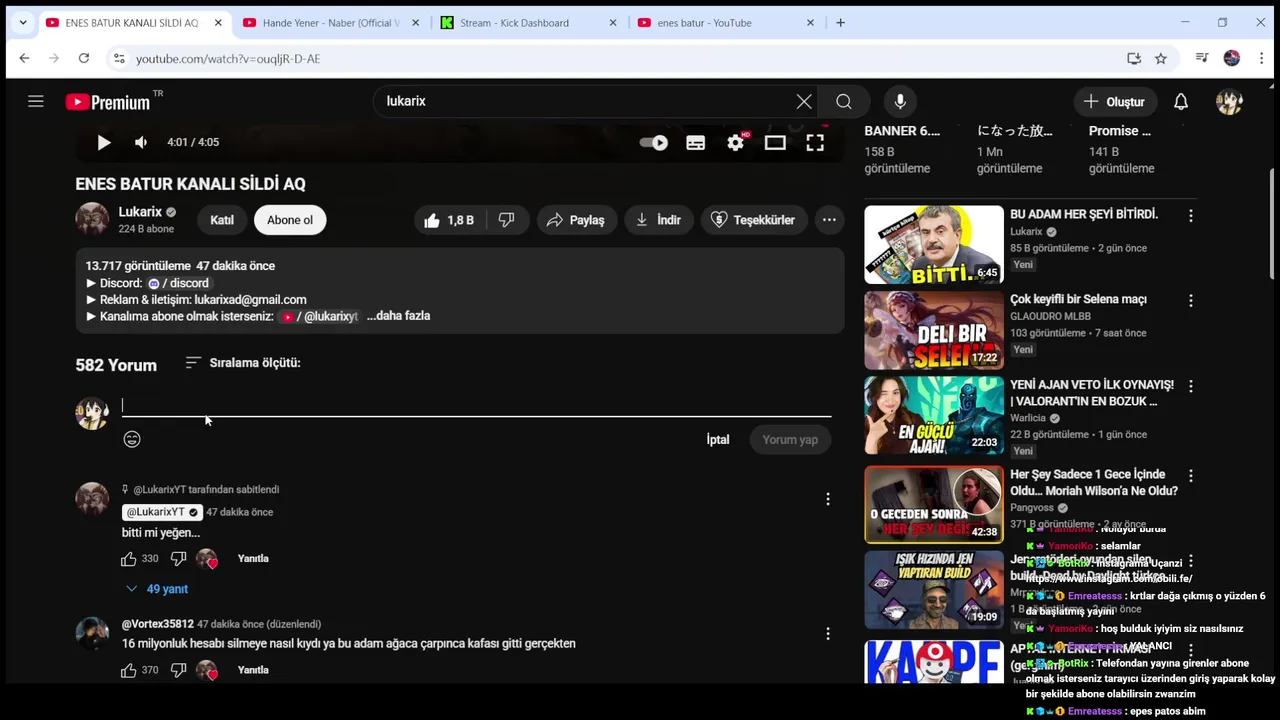
Task: Go back in browser history
Action: tap(24, 59)
